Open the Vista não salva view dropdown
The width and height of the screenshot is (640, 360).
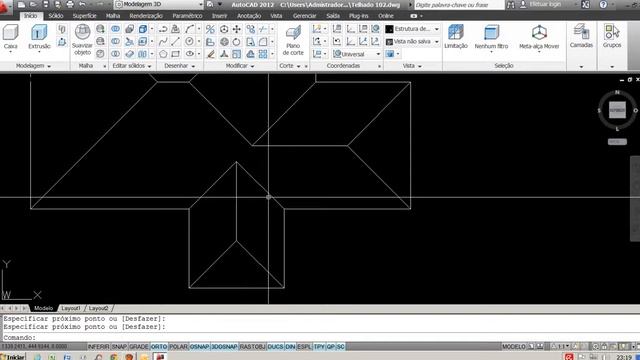tap(413, 42)
